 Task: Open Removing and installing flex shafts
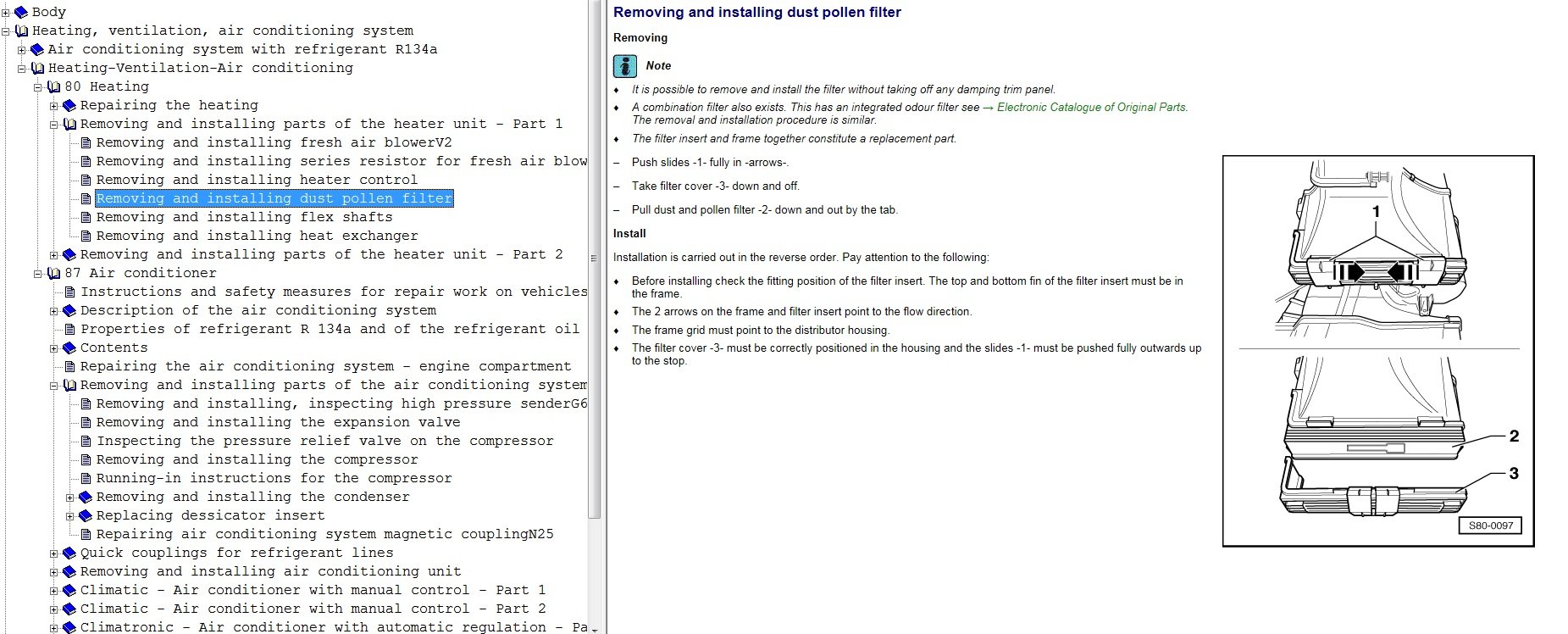(x=245, y=218)
